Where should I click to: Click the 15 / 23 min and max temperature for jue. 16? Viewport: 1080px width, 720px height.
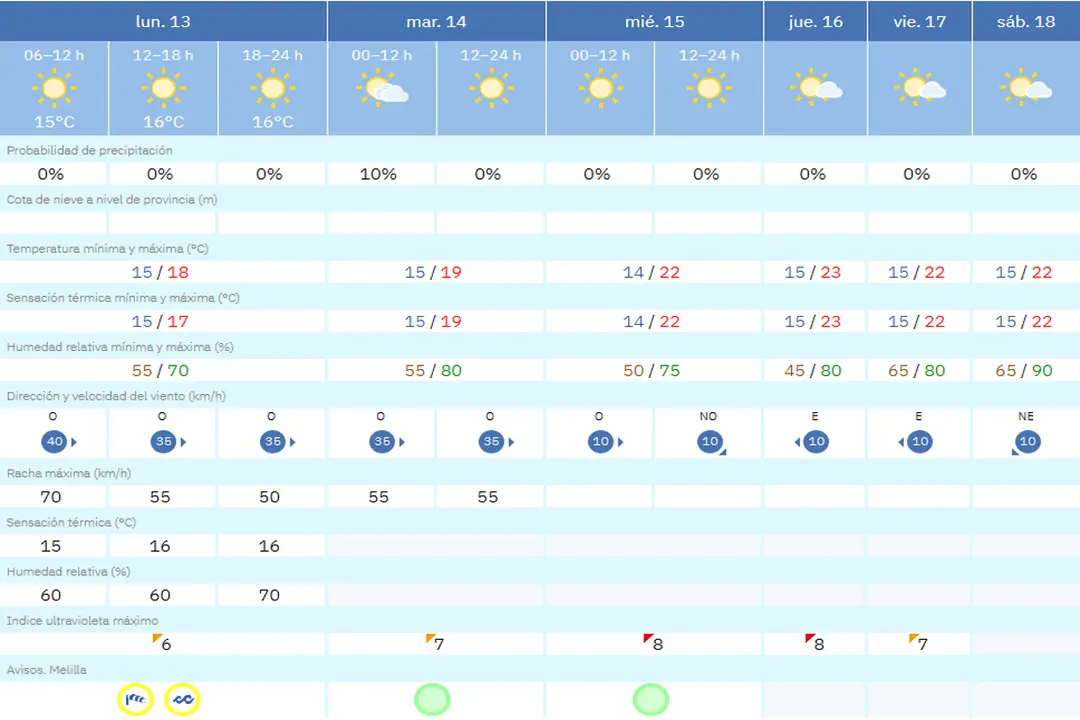pos(813,272)
